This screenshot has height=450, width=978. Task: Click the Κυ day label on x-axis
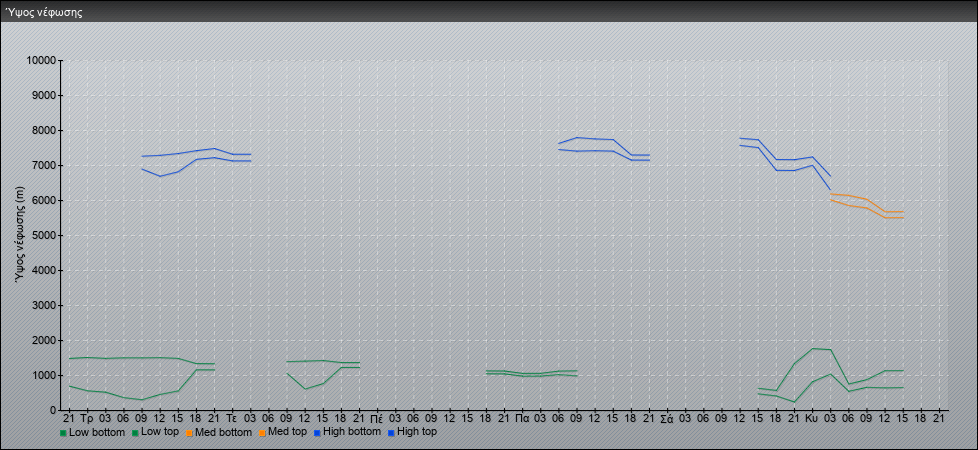click(x=811, y=418)
